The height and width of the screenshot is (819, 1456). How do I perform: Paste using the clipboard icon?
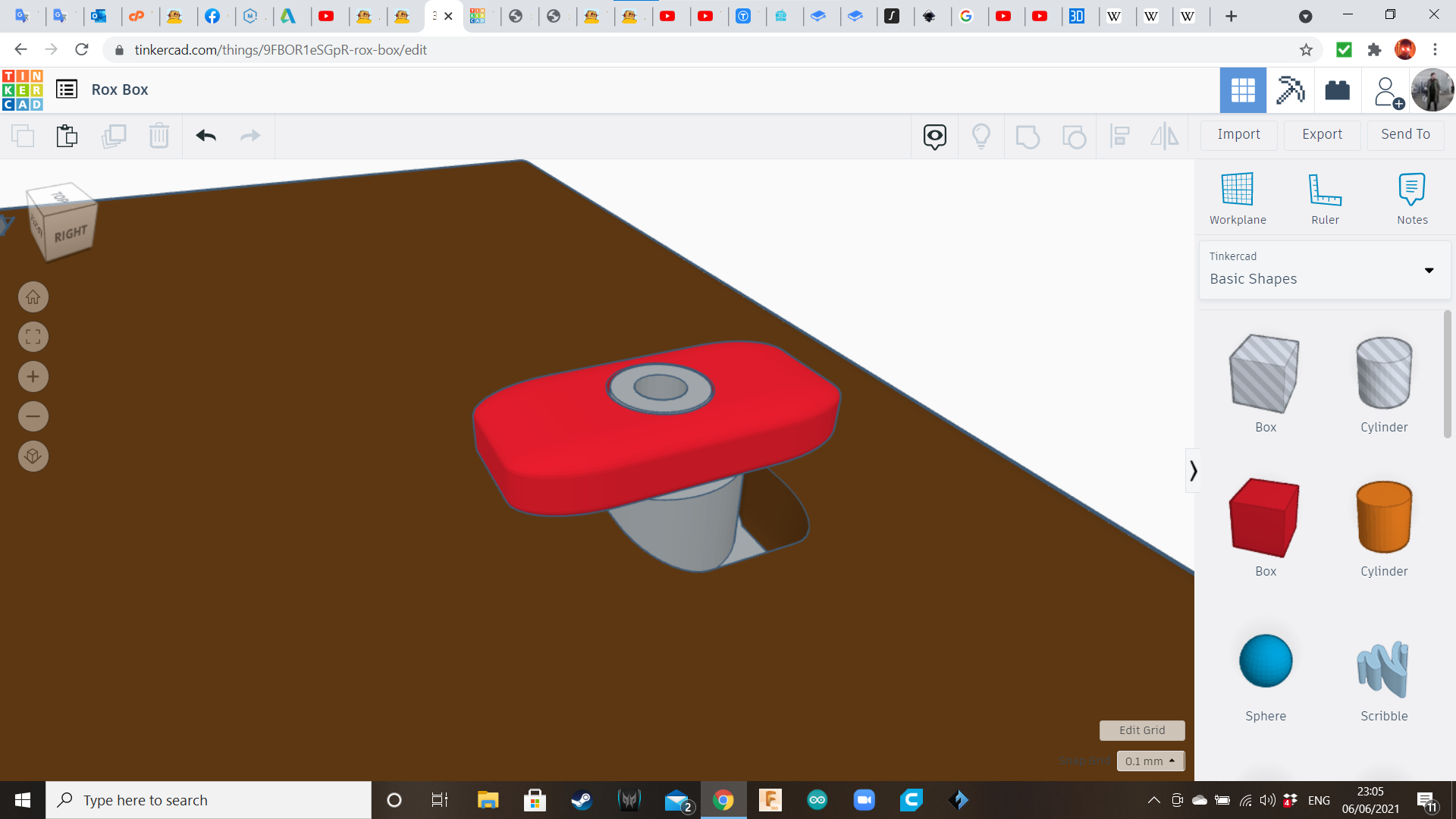click(x=67, y=136)
